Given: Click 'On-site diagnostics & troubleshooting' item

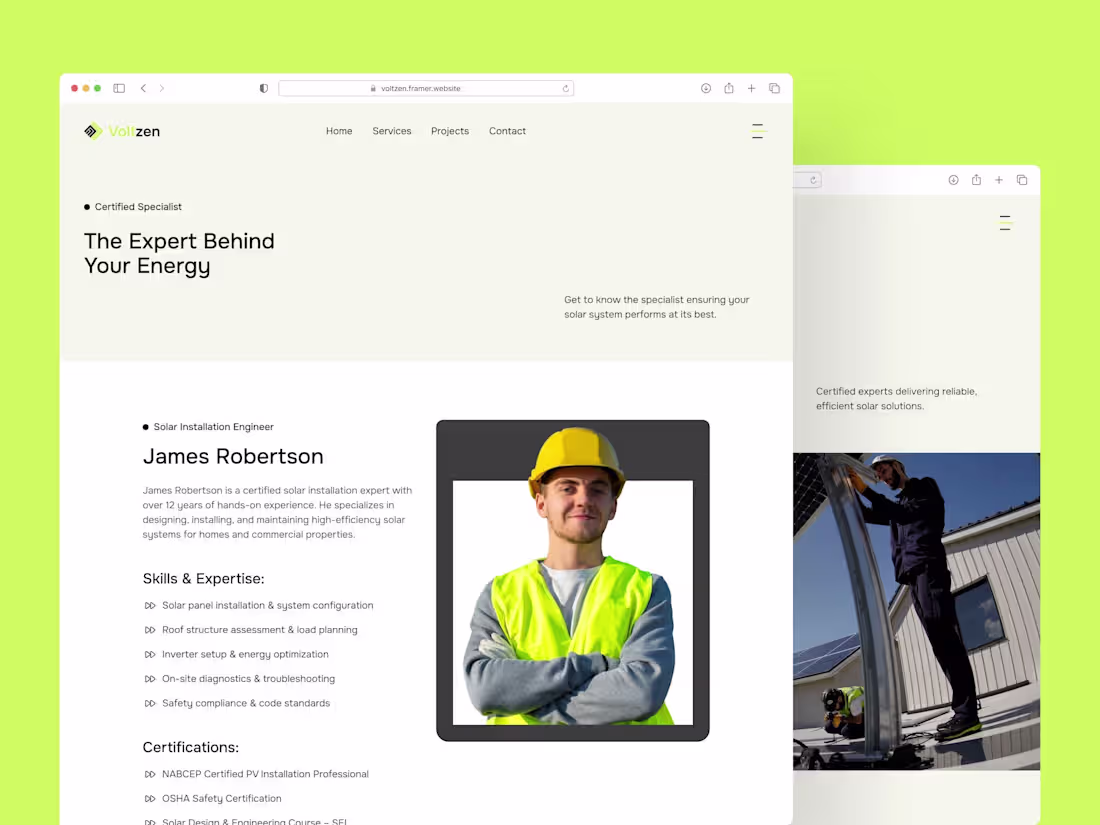Looking at the screenshot, I should 248,679.
